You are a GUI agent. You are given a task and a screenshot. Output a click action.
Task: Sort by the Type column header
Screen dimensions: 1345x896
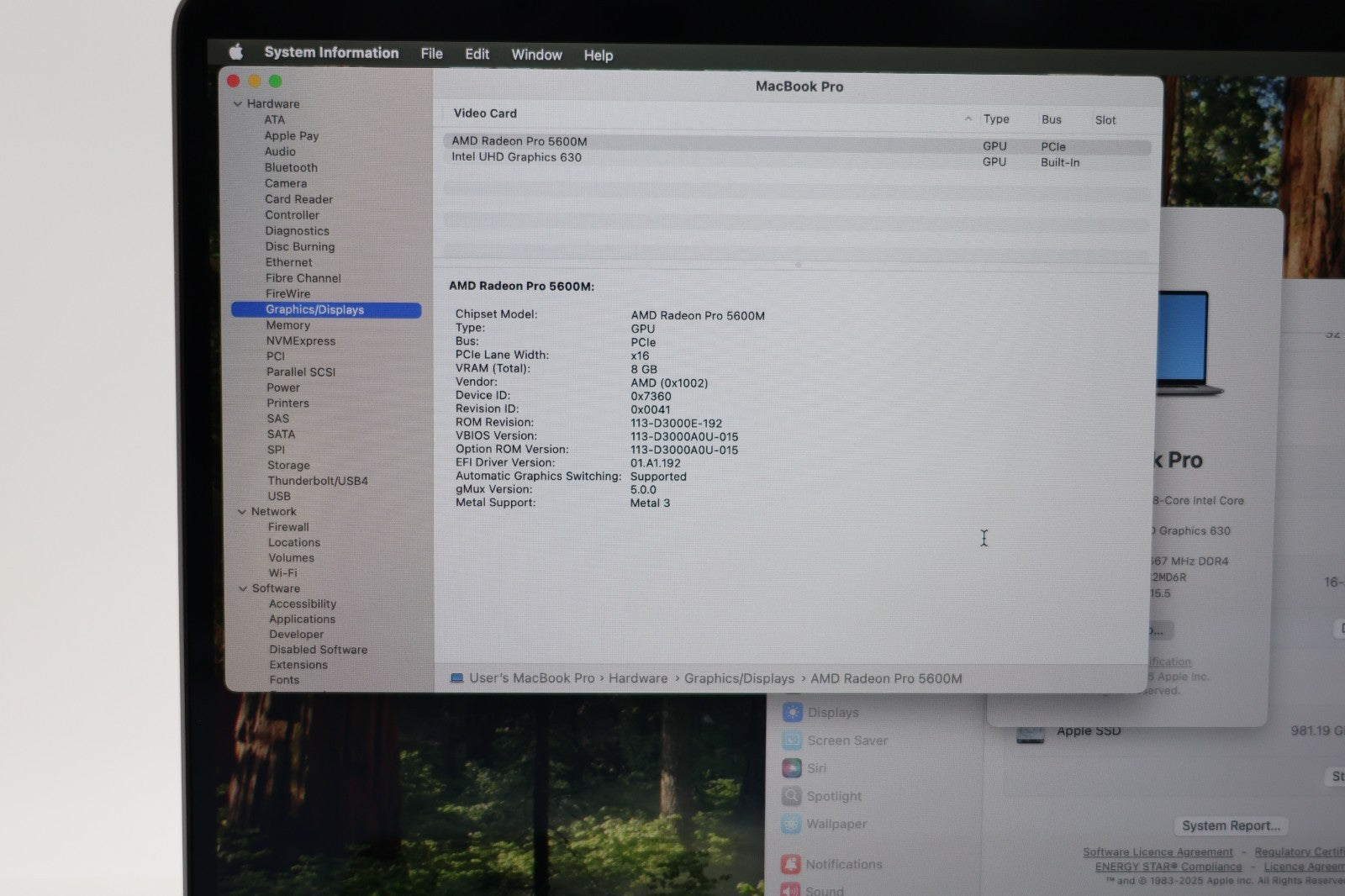tap(996, 119)
